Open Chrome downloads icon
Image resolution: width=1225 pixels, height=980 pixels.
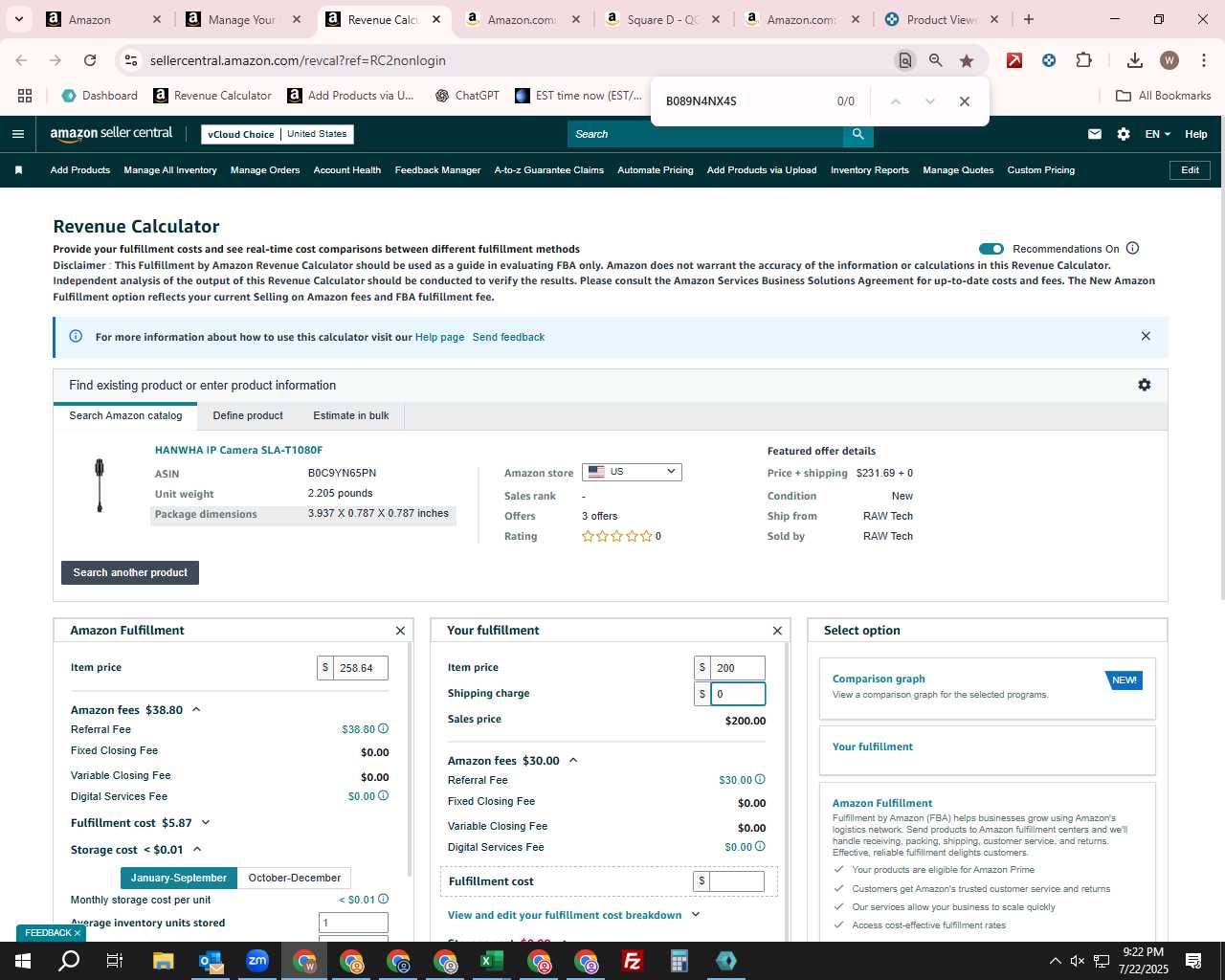coord(1135,60)
